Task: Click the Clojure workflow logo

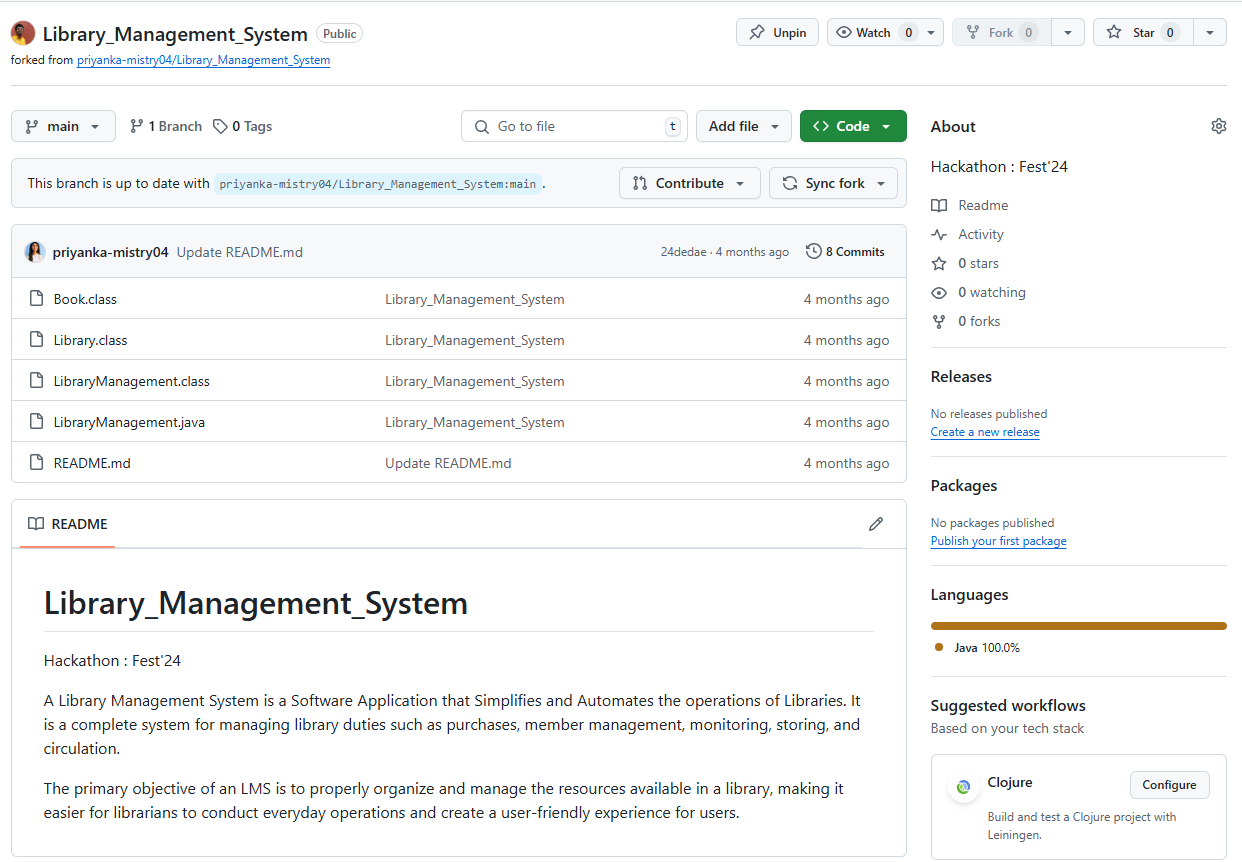Action: tap(963, 787)
